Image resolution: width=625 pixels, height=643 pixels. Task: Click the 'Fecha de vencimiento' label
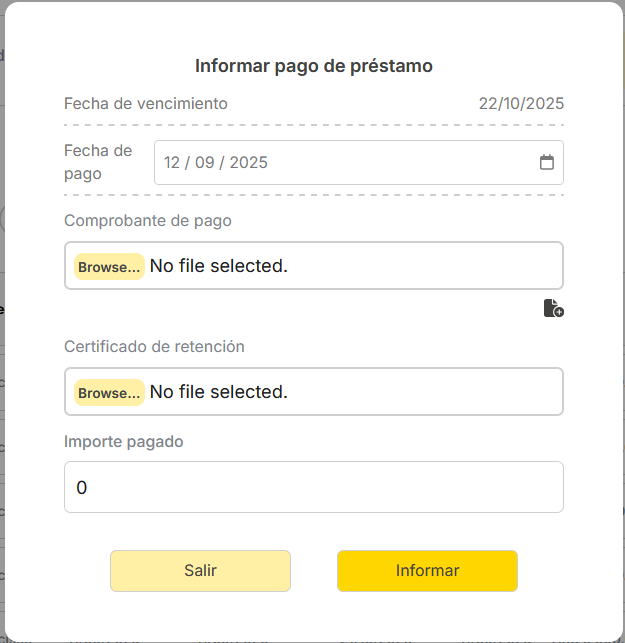pyautogui.click(x=146, y=103)
